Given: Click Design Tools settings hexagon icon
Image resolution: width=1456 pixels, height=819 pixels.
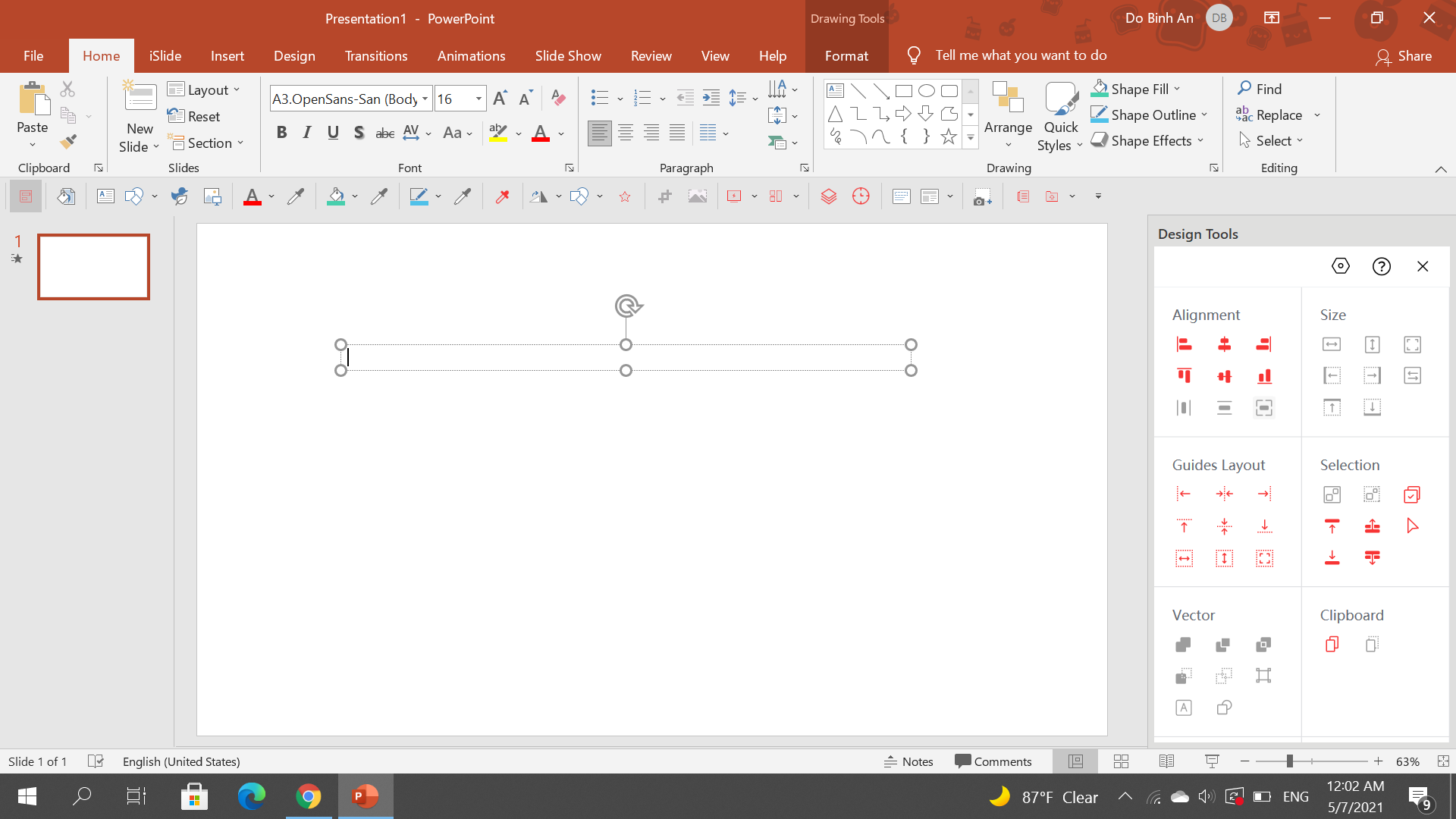Looking at the screenshot, I should (x=1341, y=266).
